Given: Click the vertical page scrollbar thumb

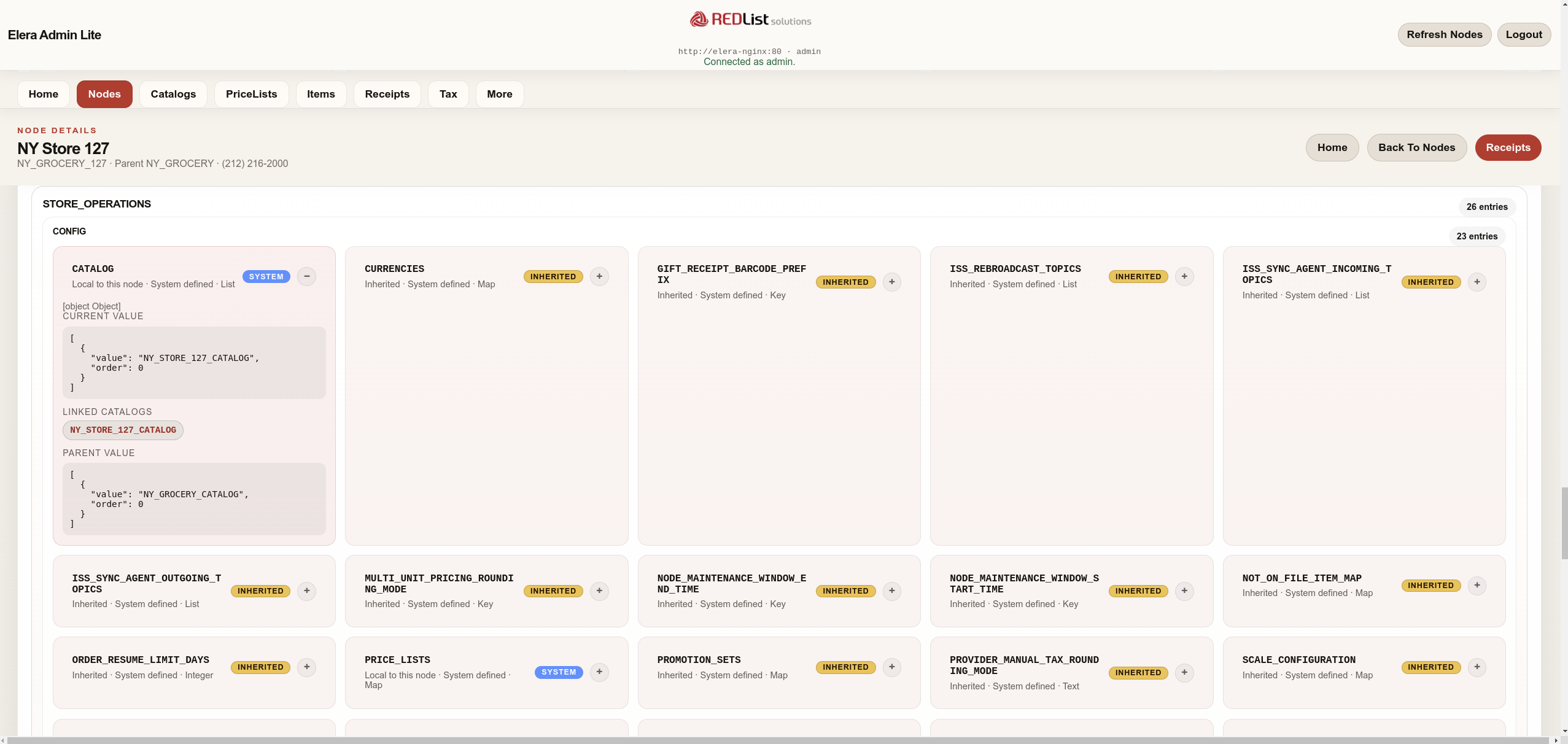Looking at the screenshot, I should [1564, 522].
